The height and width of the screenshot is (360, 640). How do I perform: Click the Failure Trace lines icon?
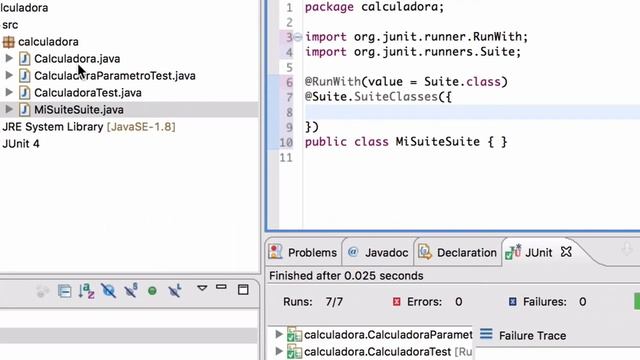coord(486,334)
